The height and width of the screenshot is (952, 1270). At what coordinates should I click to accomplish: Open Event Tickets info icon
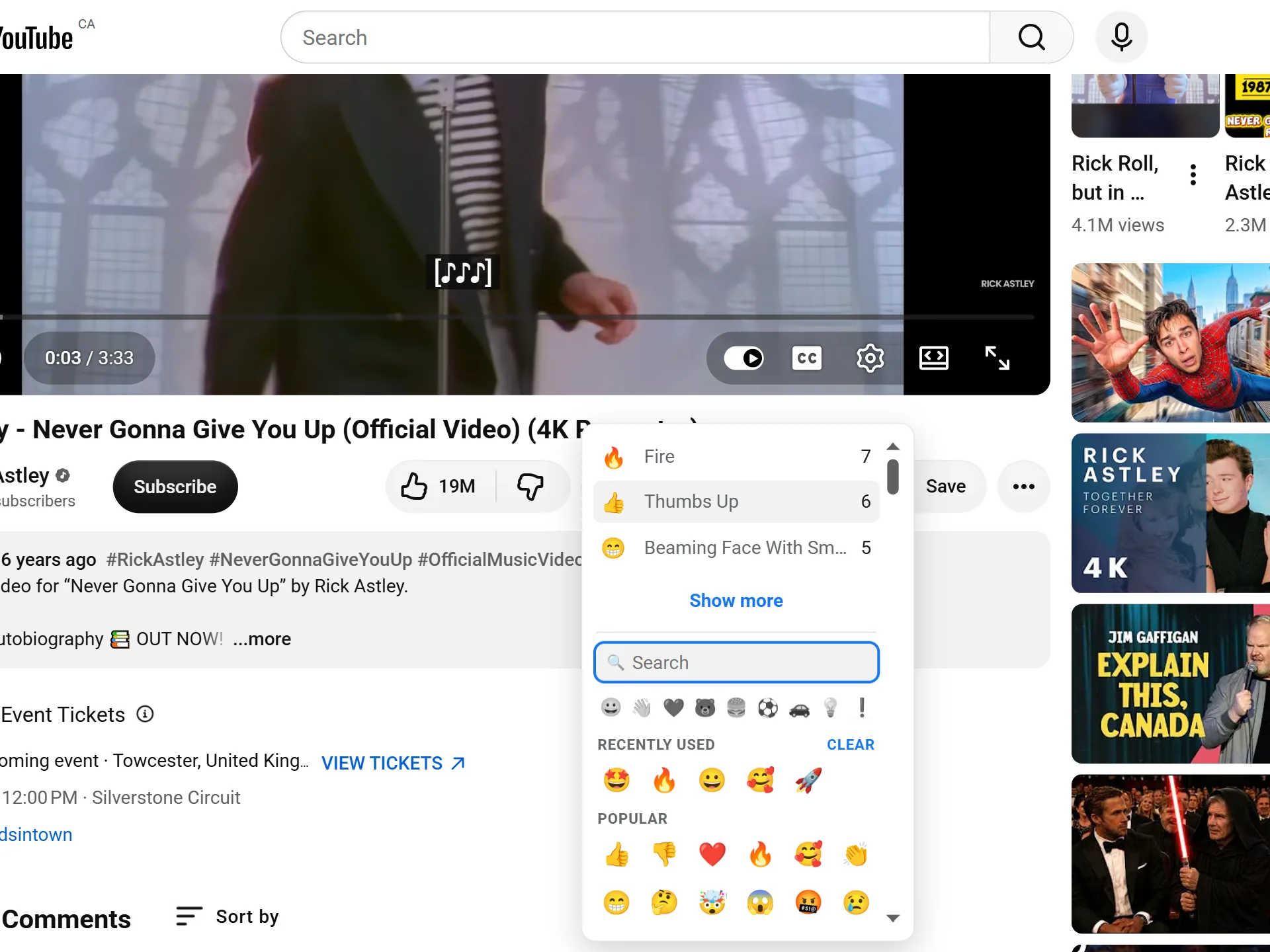(x=145, y=714)
